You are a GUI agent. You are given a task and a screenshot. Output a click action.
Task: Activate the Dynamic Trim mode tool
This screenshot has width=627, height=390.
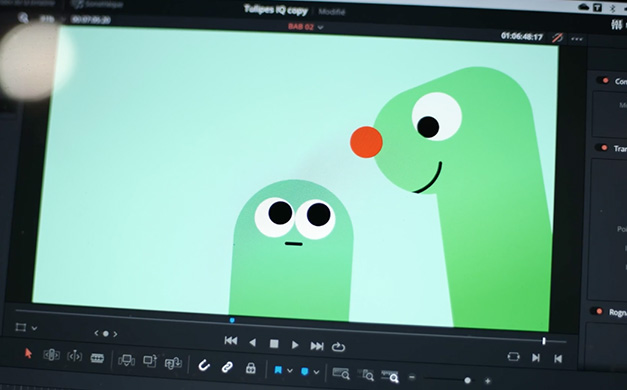tap(75, 356)
